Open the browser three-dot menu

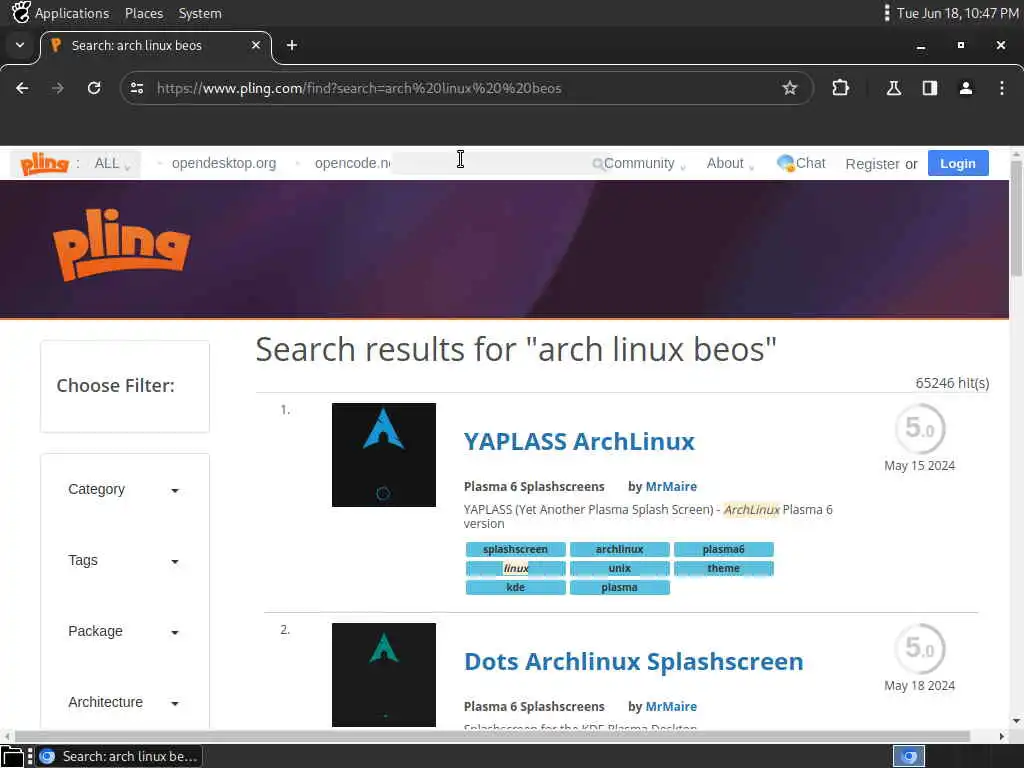pyautogui.click(x=1001, y=88)
